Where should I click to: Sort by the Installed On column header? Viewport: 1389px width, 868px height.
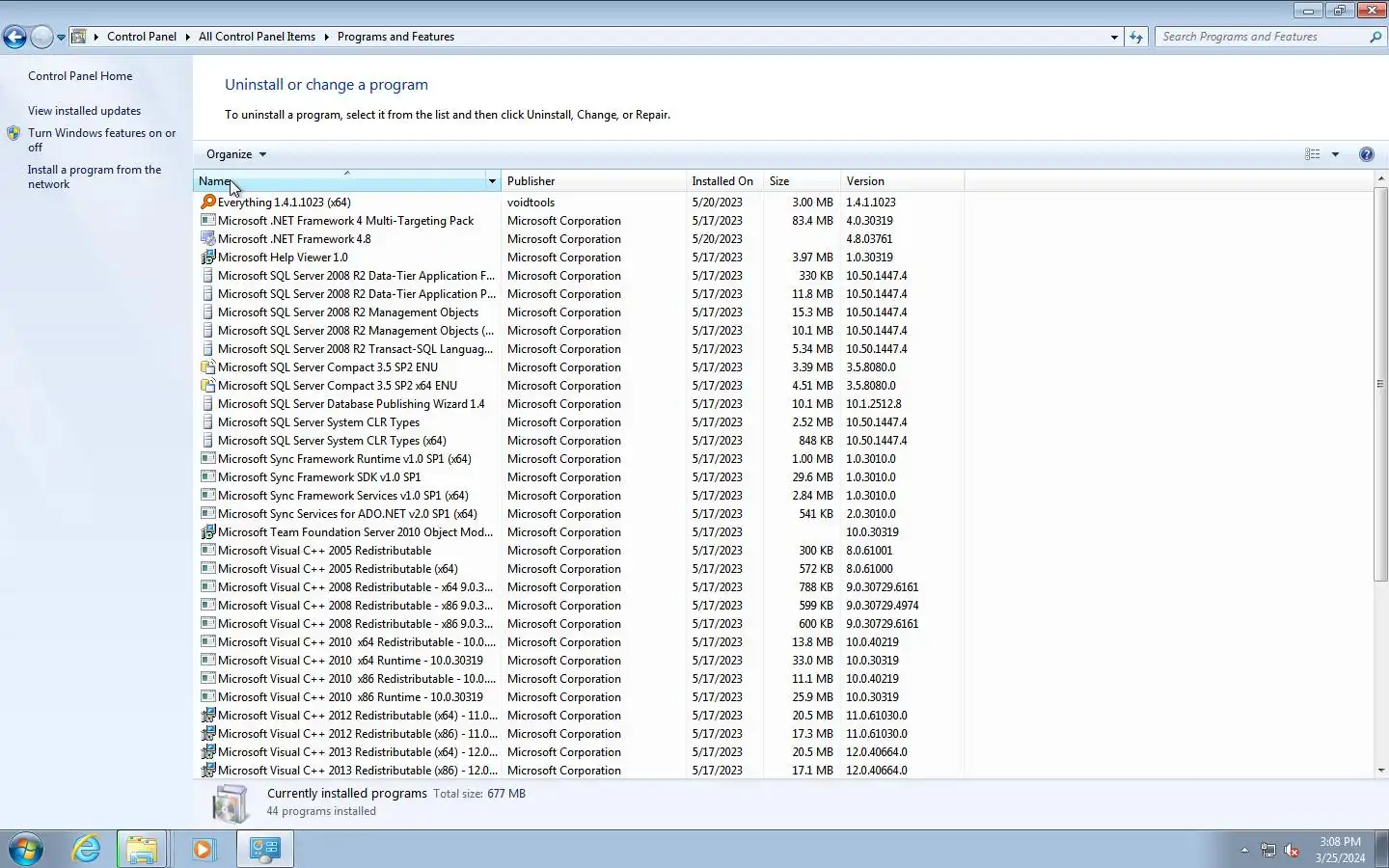pyautogui.click(x=724, y=181)
